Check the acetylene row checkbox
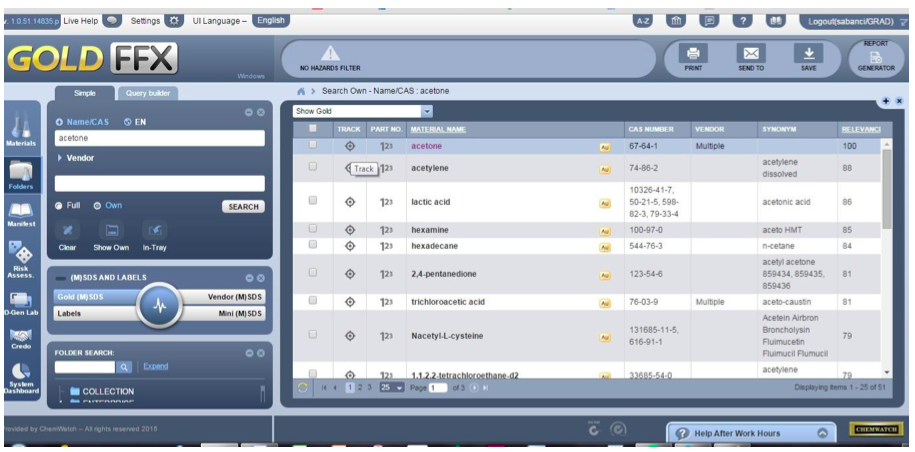This screenshot has width=915, height=452. [x=313, y=166]
